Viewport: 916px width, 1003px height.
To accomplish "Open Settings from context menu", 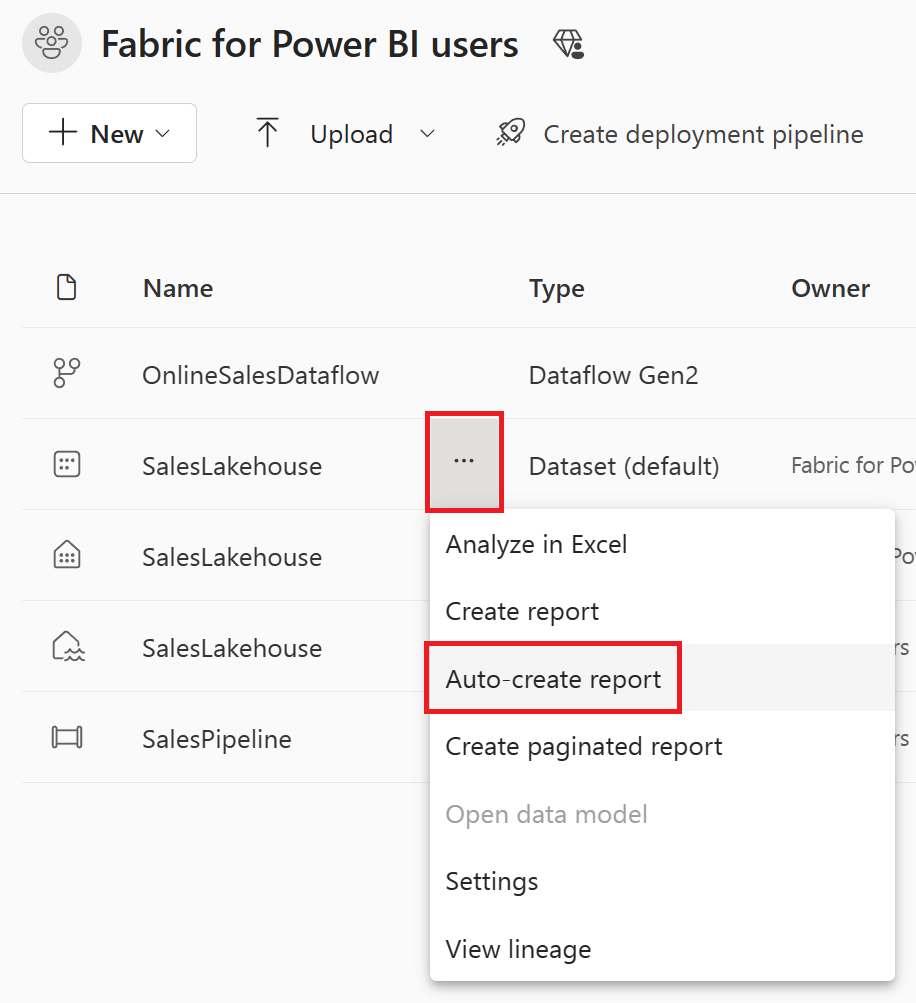I will [662, 881].
